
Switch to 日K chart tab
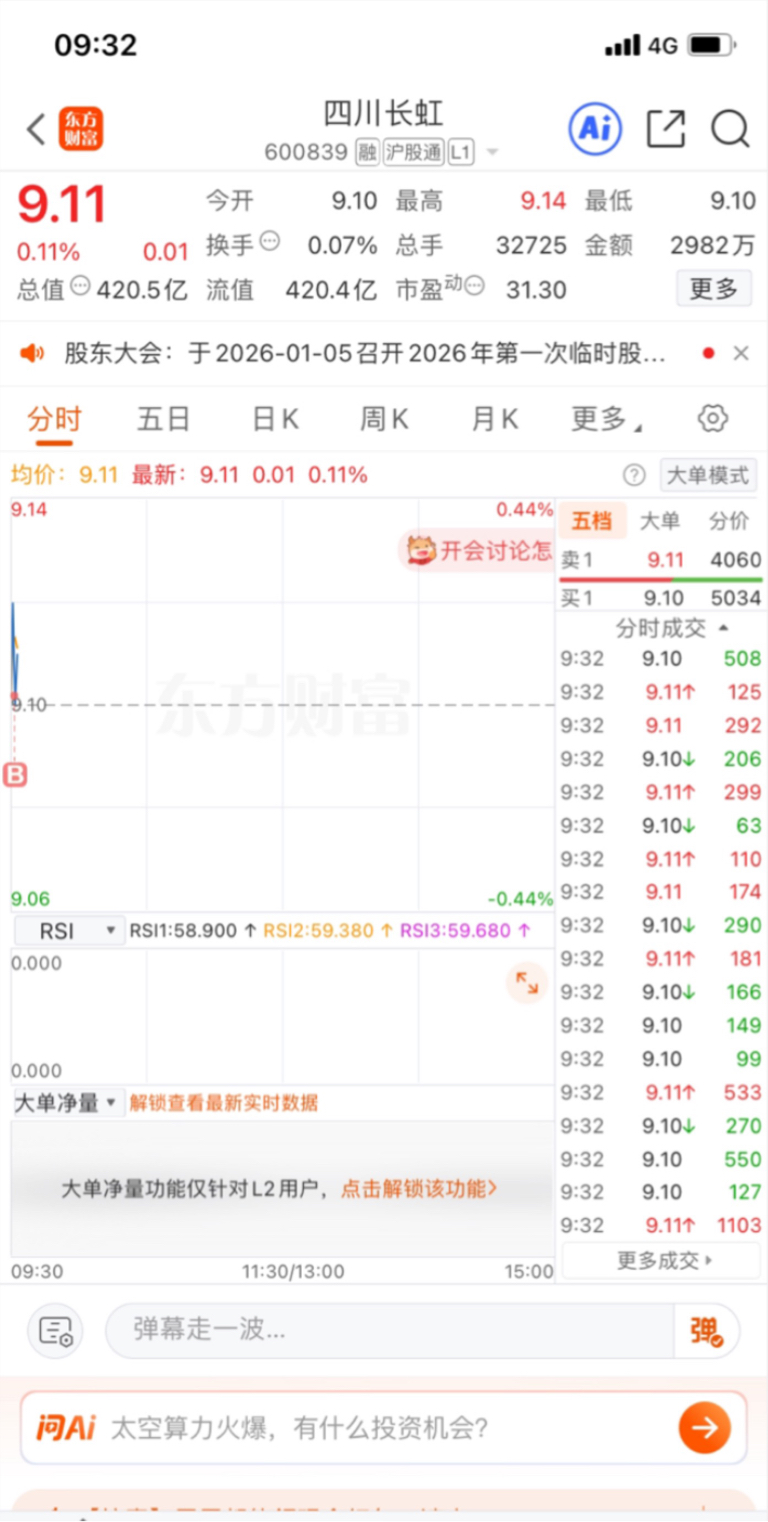click(275, 419)
